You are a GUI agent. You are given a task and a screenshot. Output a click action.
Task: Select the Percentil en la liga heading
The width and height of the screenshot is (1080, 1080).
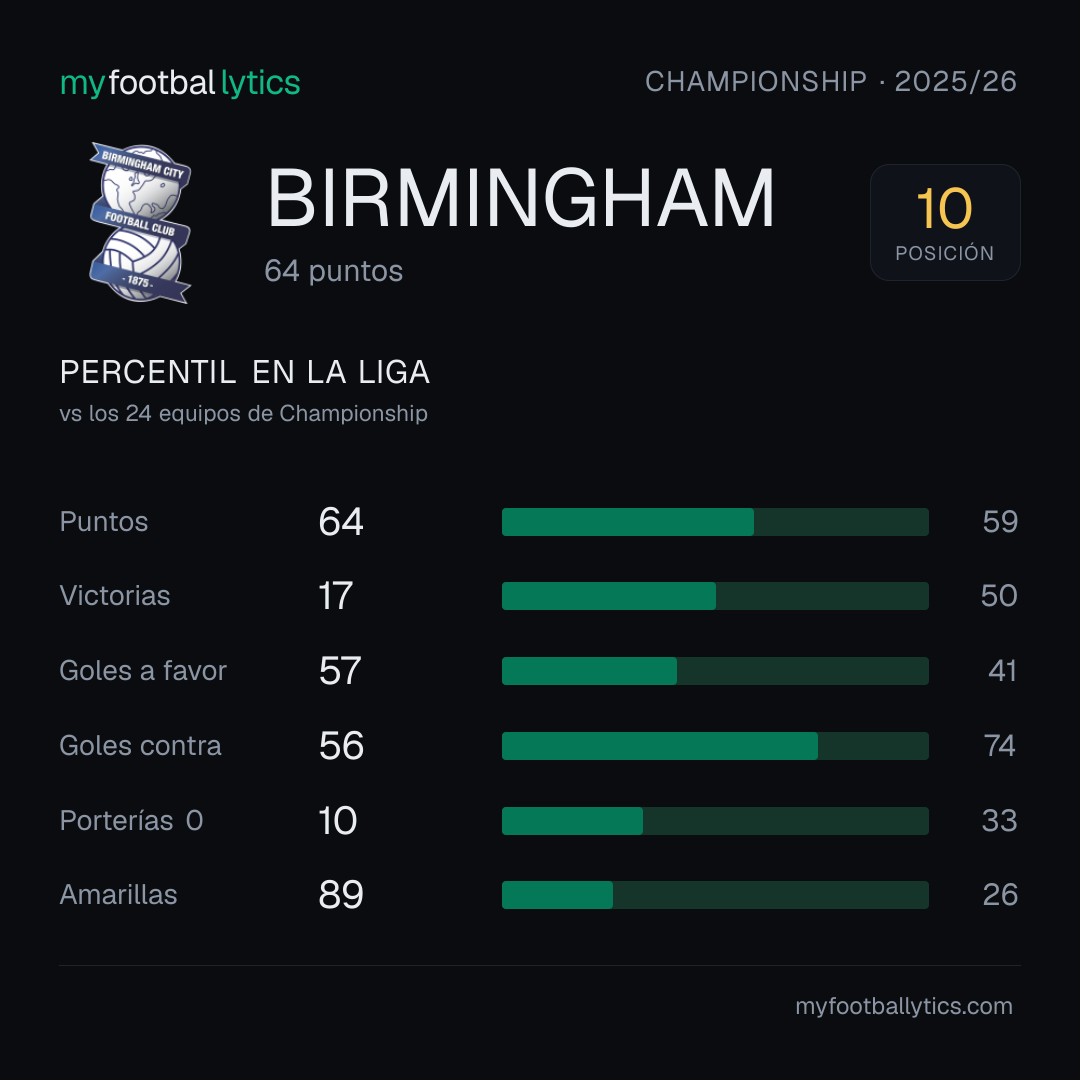tap(245, 373)
